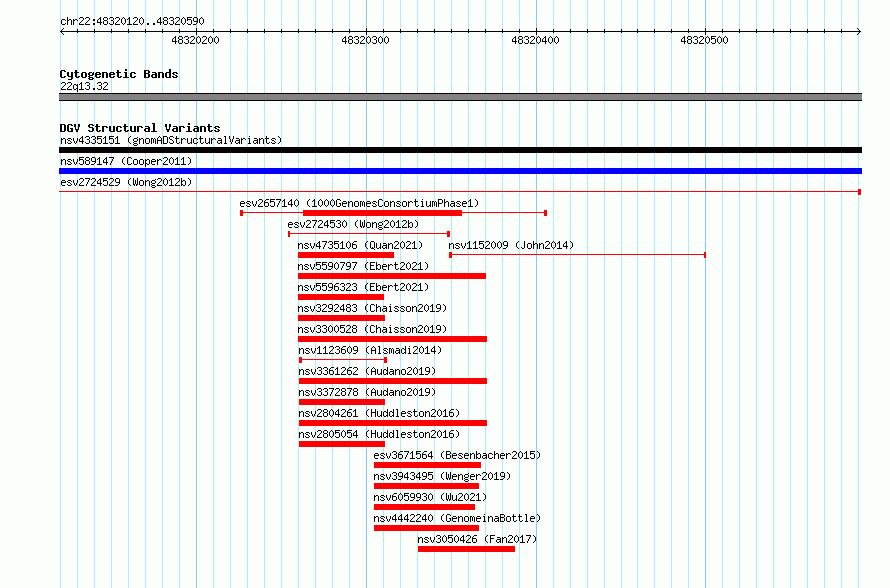Click the nsv589147 (Cooper2011) label
The height and width of the screenshot is (588, 890).
[x=126, y=161]
